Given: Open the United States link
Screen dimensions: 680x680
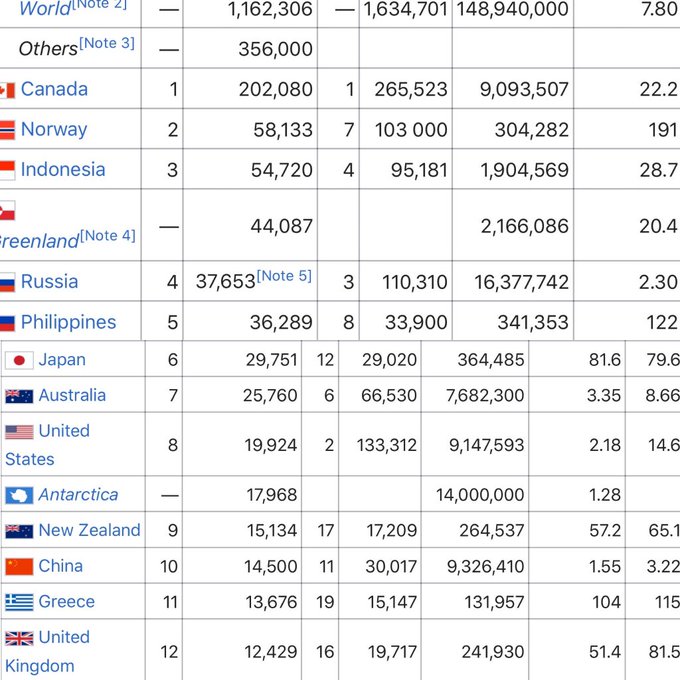Looking at the screenshot, I should (47, 445).
